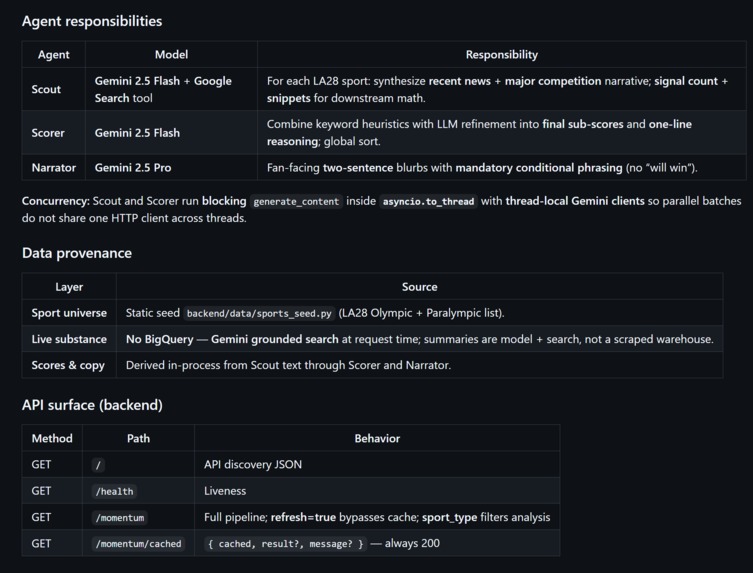The height and width of the screenshot is (573, 753).
Task: Click 'sport_type' bold text in momentum row
Action: click(449, 517)
